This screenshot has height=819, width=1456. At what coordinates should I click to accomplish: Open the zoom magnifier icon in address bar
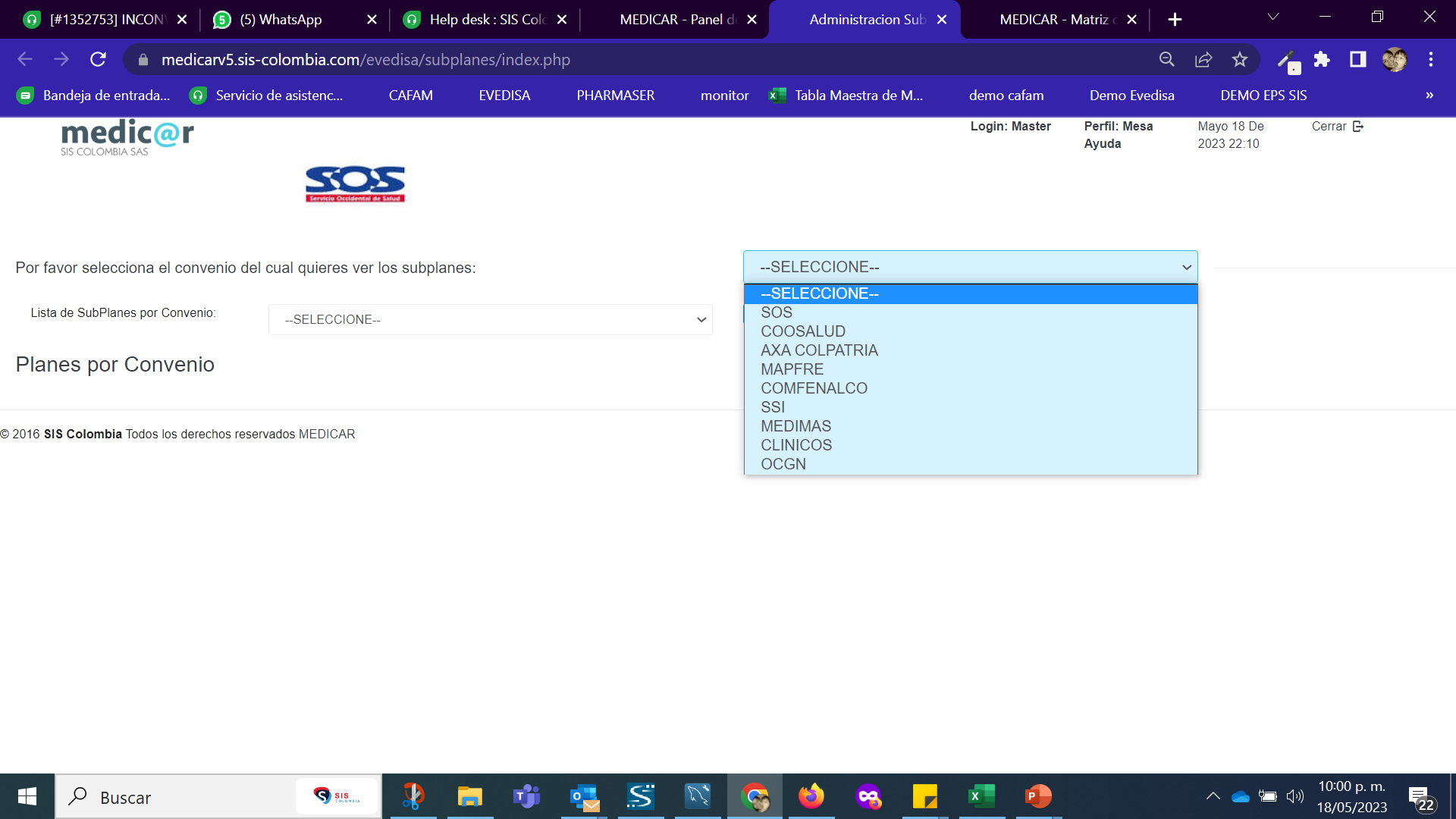click(1167, 59)
